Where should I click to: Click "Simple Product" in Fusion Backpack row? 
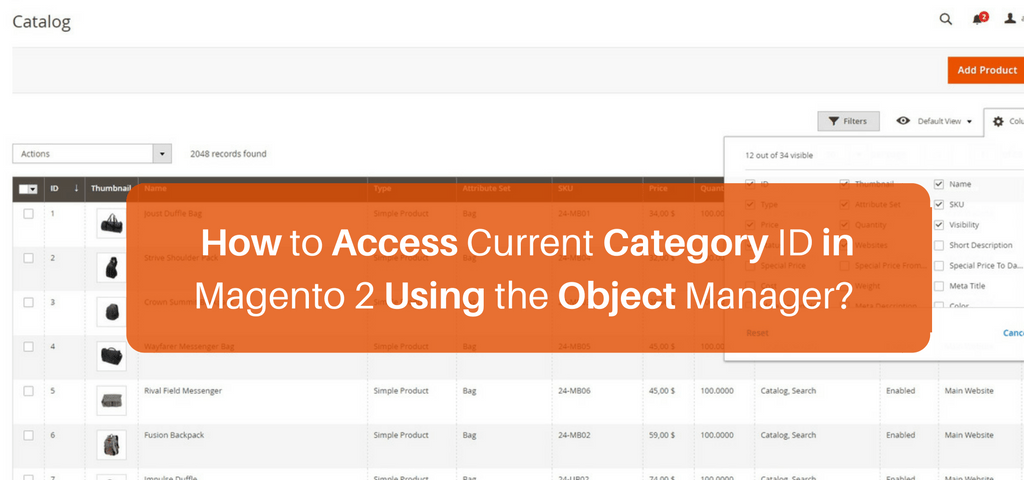(x=401, y=435)
